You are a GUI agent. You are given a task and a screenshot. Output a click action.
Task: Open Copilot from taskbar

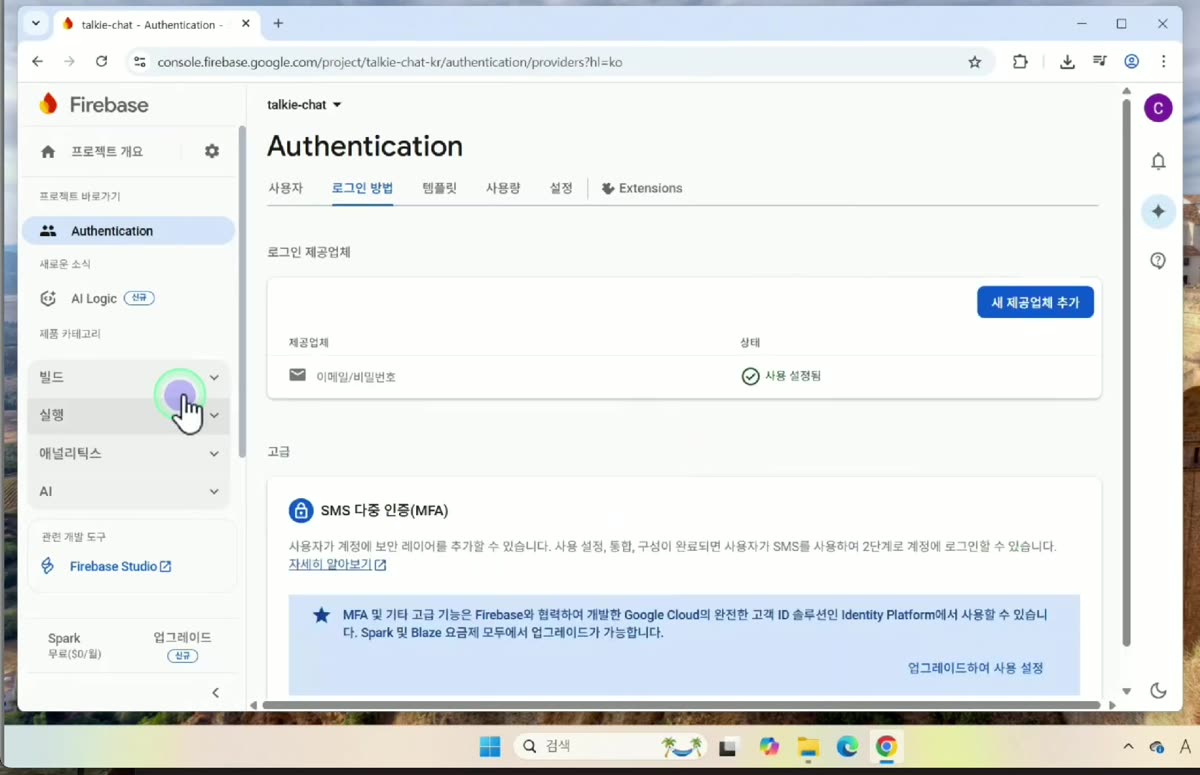coord(769,747)
